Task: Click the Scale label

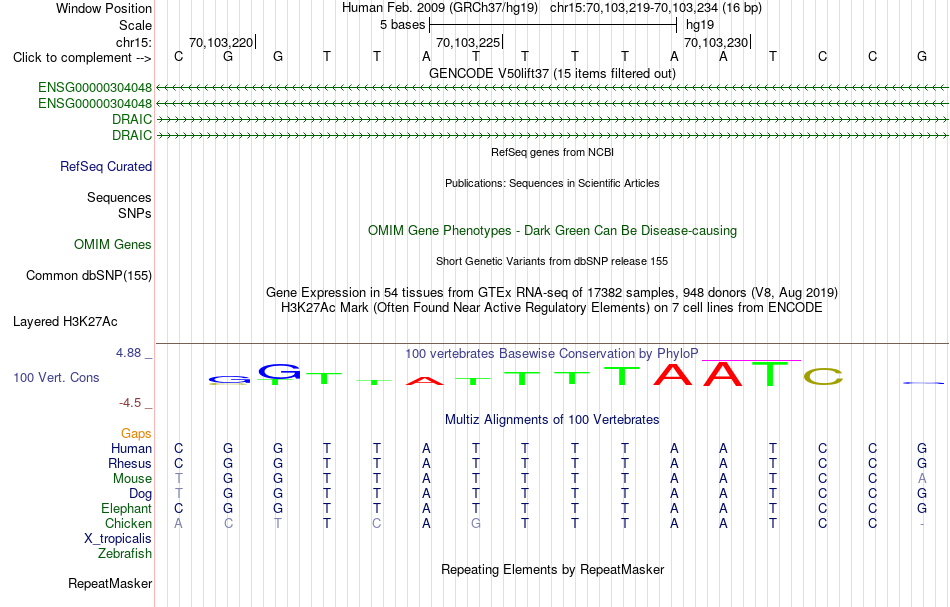Action: [x=136, y=25]
